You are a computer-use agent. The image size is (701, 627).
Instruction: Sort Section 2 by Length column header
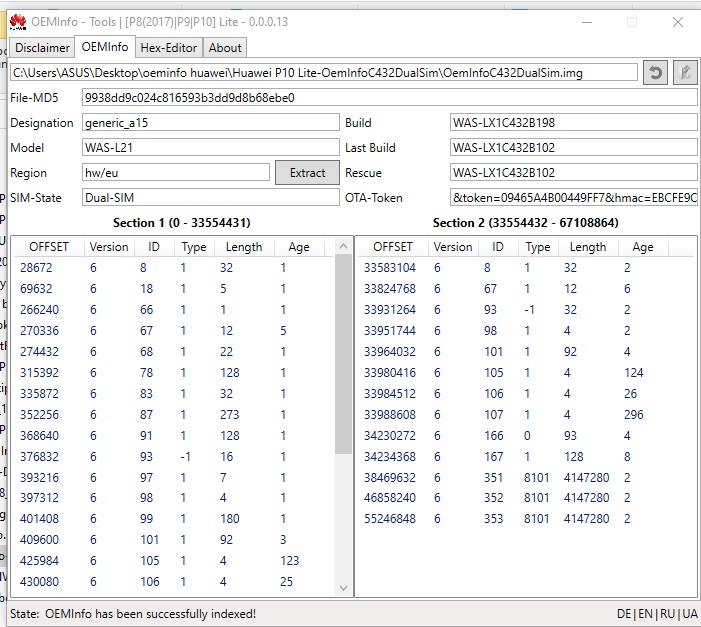point(588,247)
